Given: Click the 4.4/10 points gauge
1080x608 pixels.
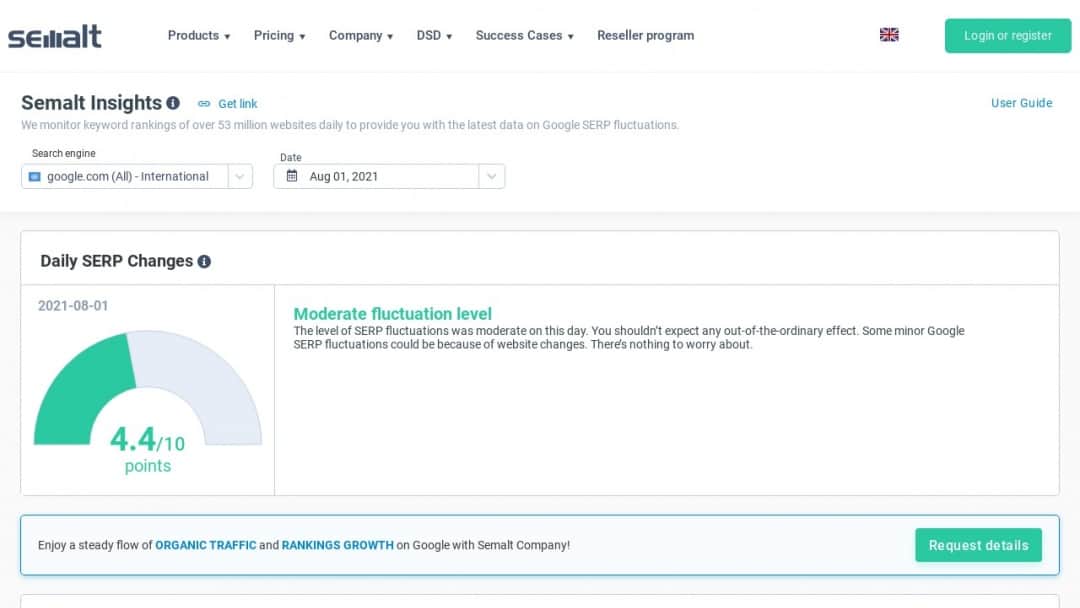Looking at the screenshot, I should tap(147, 400).
